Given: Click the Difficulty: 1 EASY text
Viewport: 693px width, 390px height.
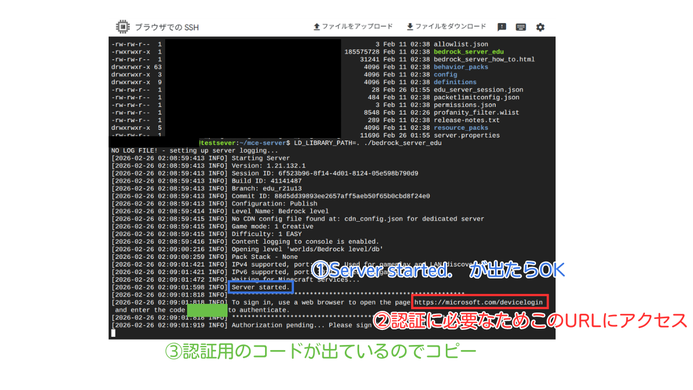Looking at the screenshot, I should [267, 234].
